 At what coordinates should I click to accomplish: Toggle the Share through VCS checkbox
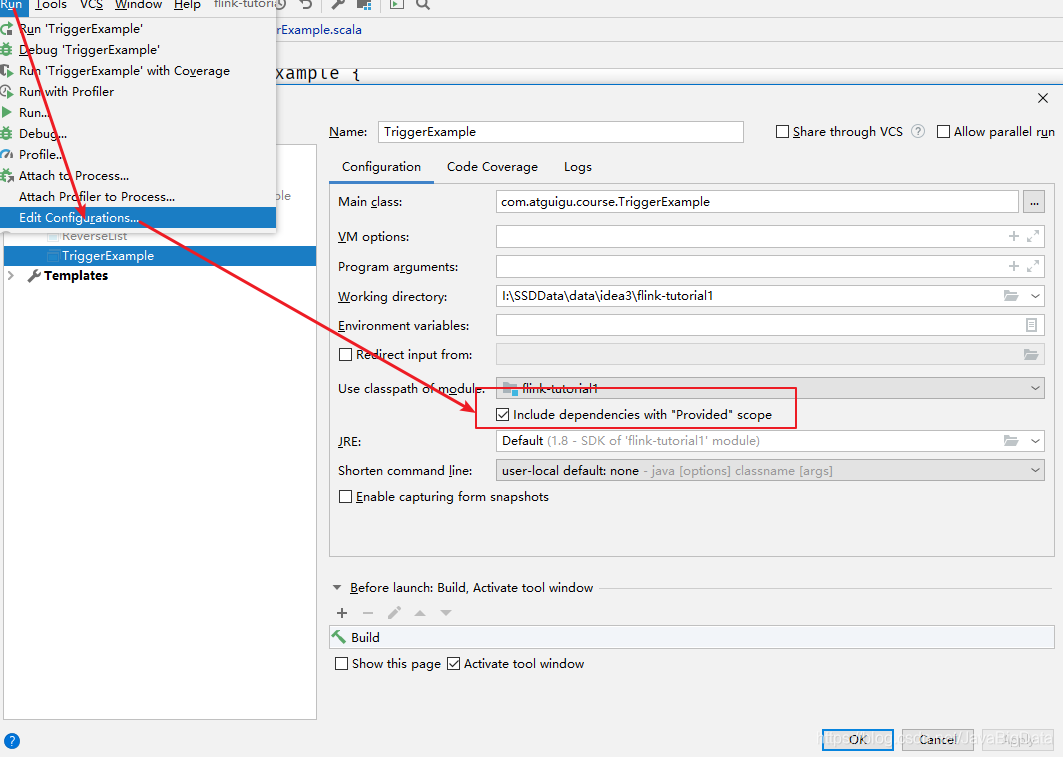coord(782,131)
